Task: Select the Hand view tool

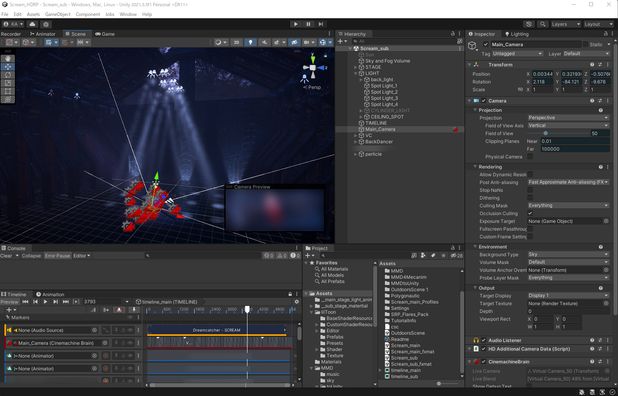Action: coord(8,59)
